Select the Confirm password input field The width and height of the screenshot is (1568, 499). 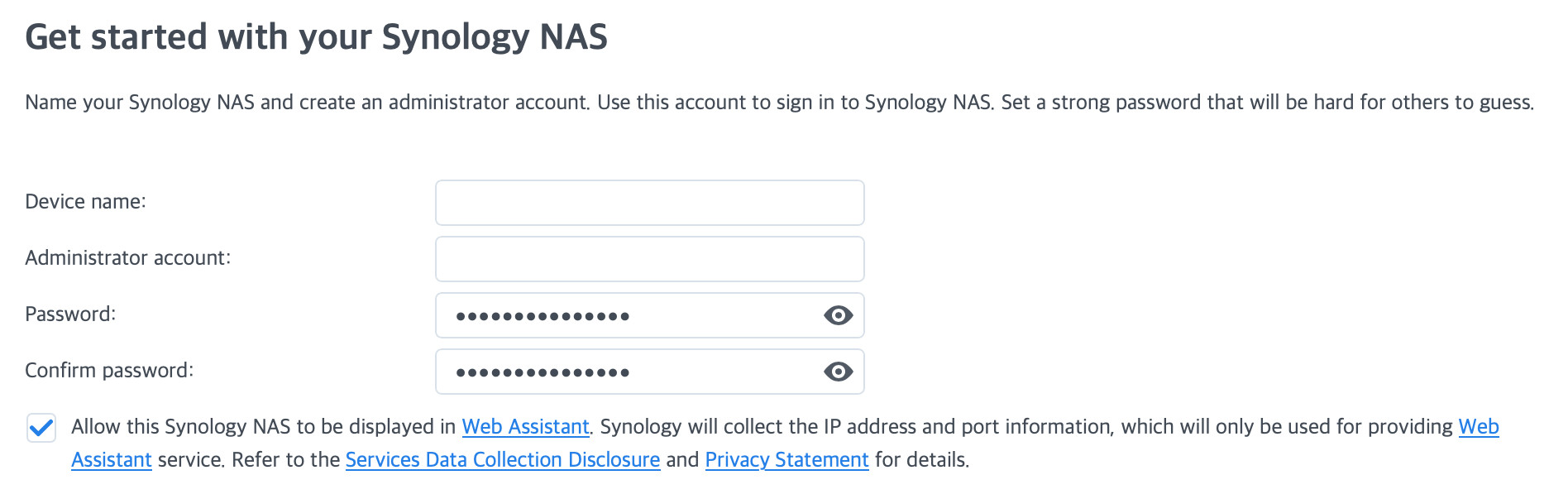tap(629, 372)
